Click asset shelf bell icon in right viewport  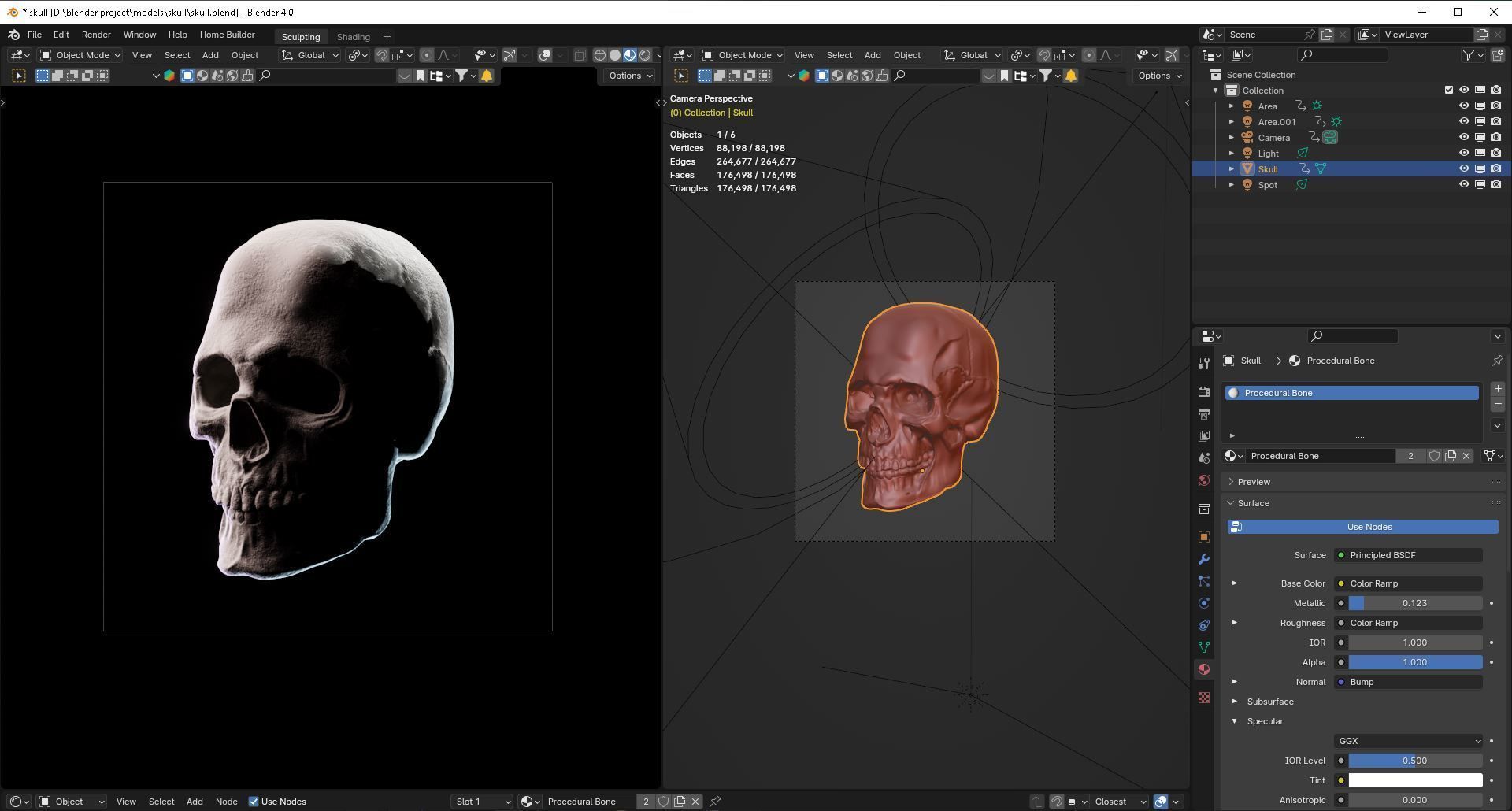tap(1071, 76)
